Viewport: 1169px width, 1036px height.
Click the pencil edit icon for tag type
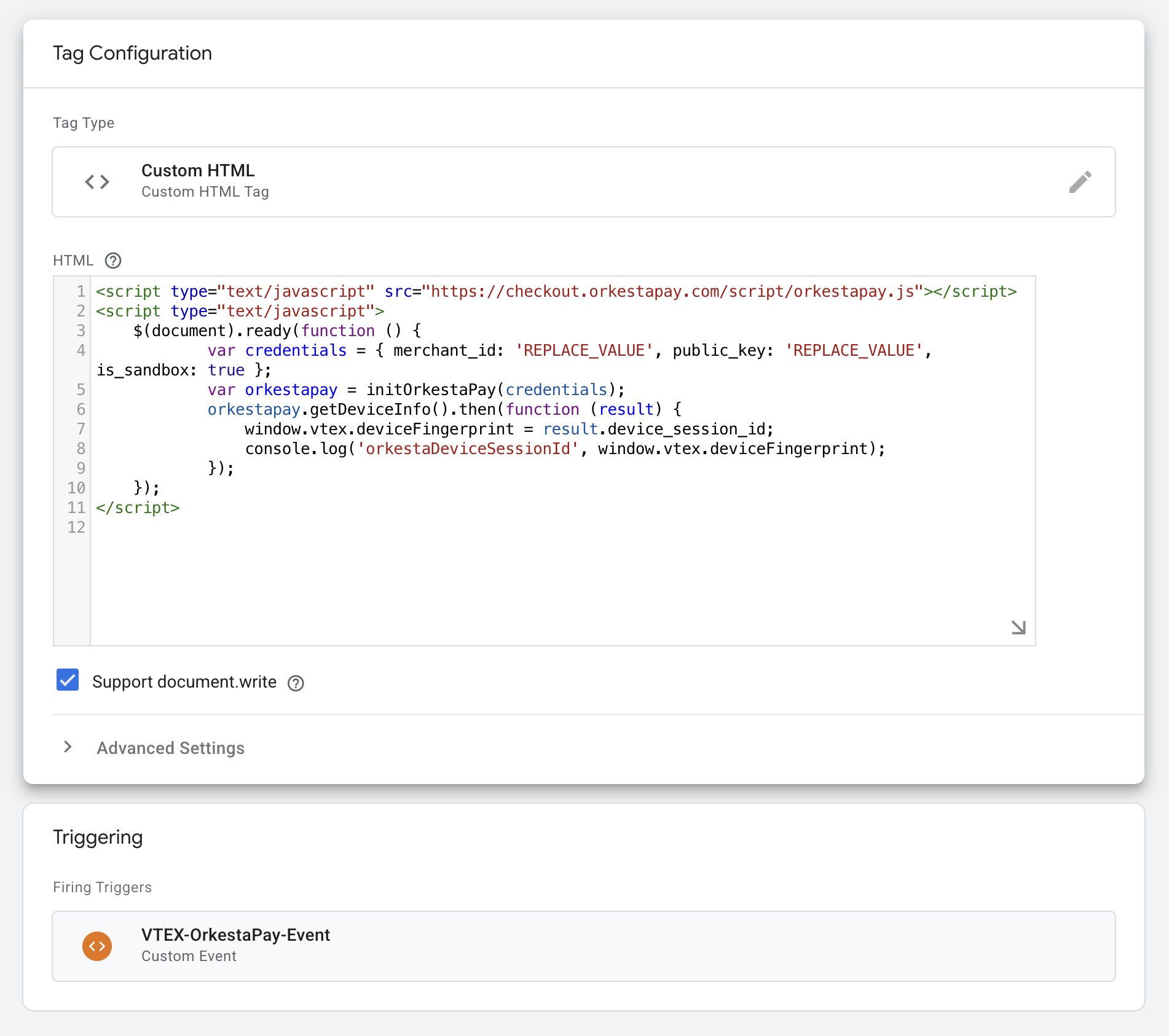1080,182
